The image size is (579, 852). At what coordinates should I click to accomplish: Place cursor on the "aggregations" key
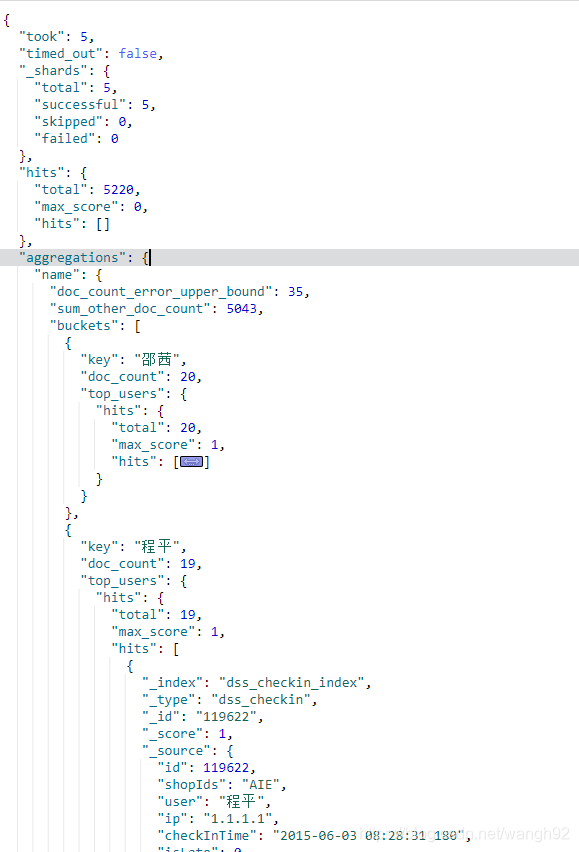click(73, 258)
